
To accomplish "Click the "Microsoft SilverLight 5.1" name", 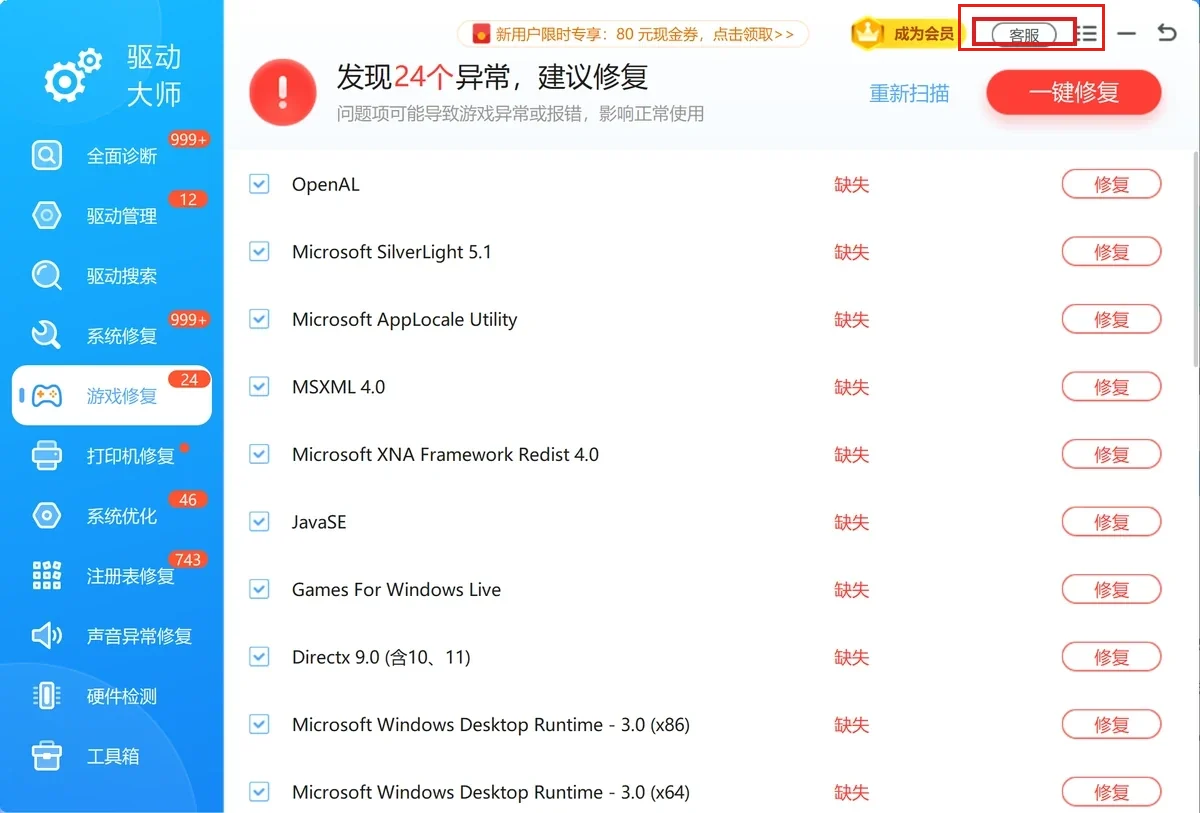I will coord(392,252).
